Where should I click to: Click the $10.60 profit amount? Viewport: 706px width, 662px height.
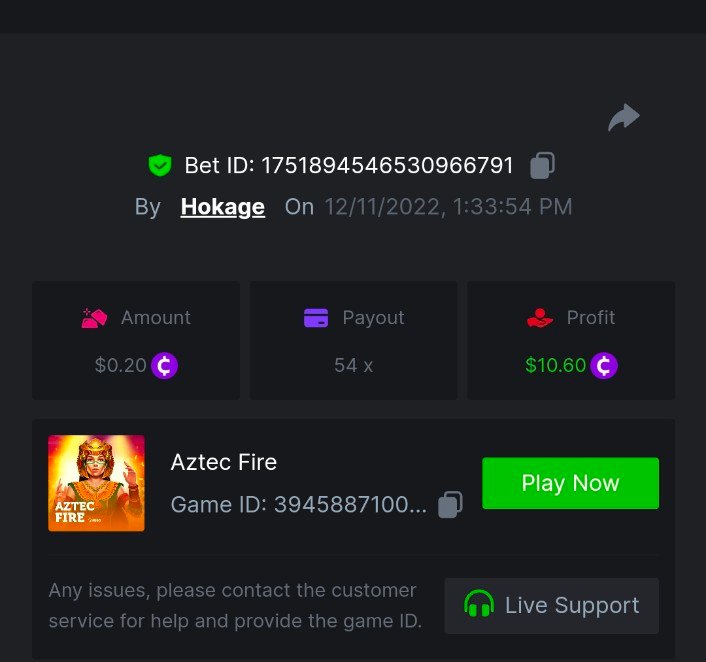[555, 366]
